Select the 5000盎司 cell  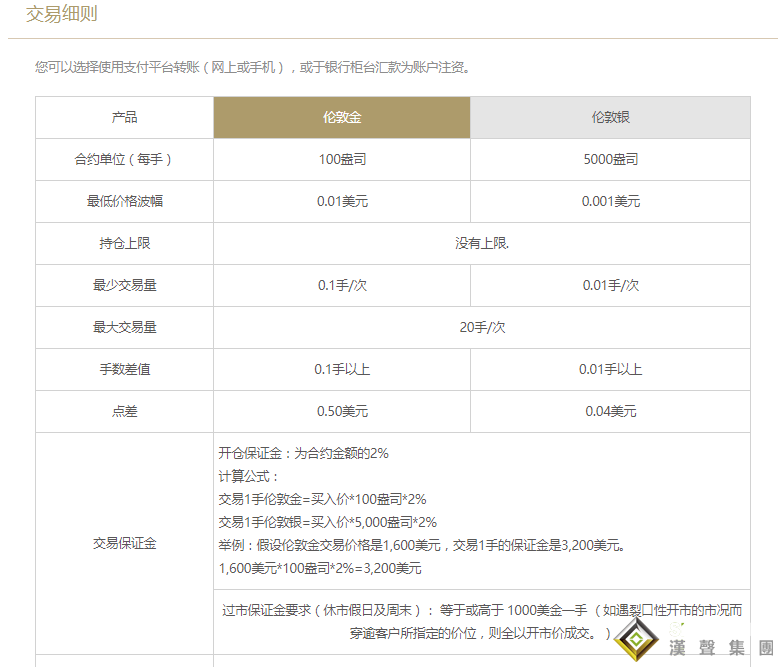click(x=610, y=159)
